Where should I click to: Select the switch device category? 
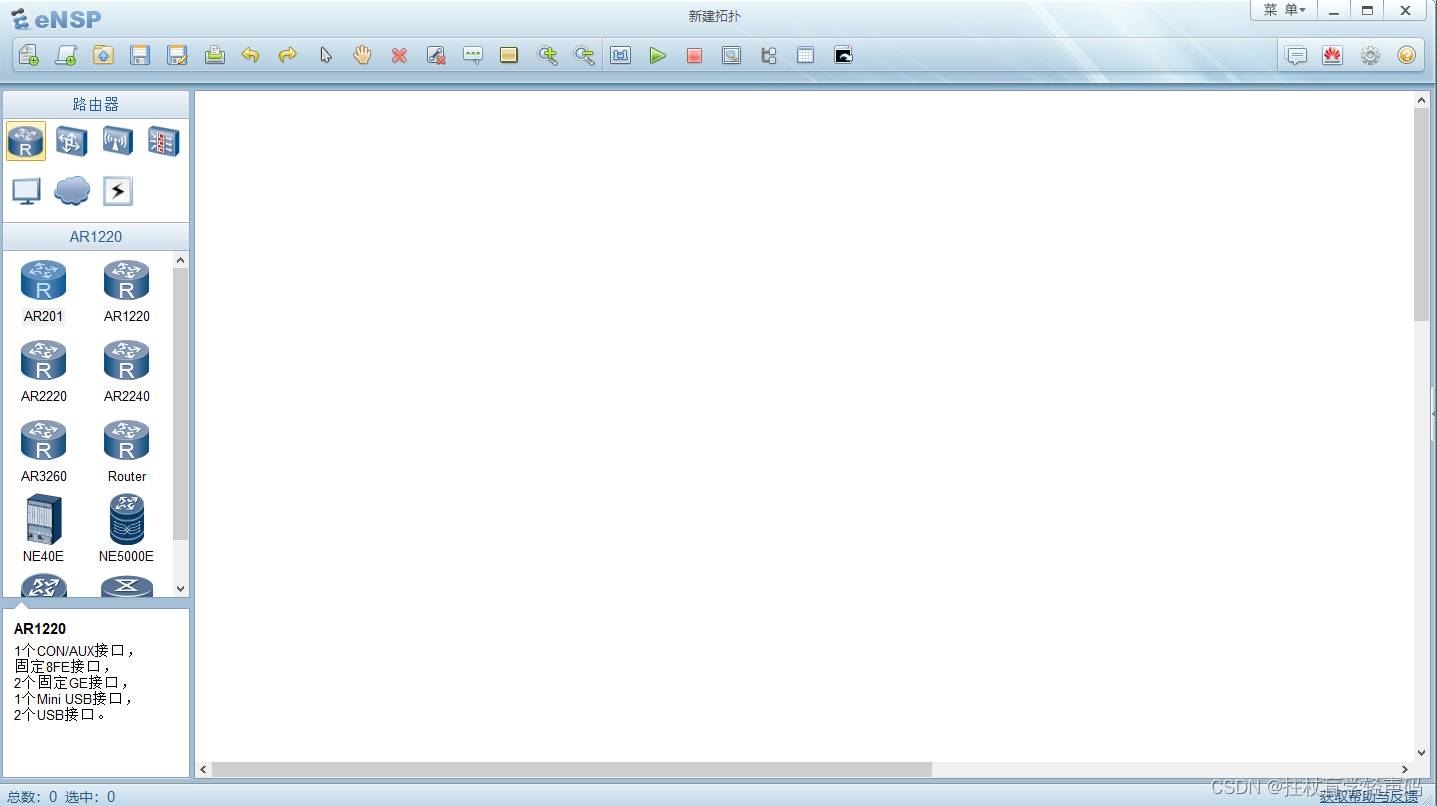pos(72,141)
